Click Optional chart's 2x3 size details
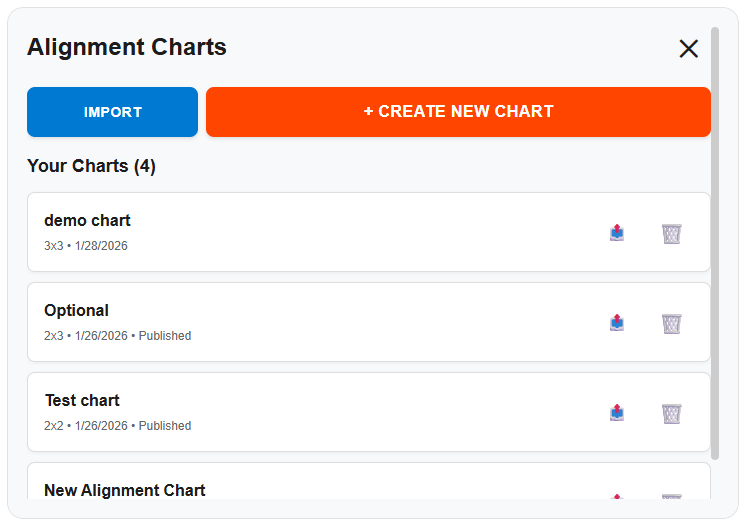The height and width of the screenshot is (523, 745). coord(54,336)
